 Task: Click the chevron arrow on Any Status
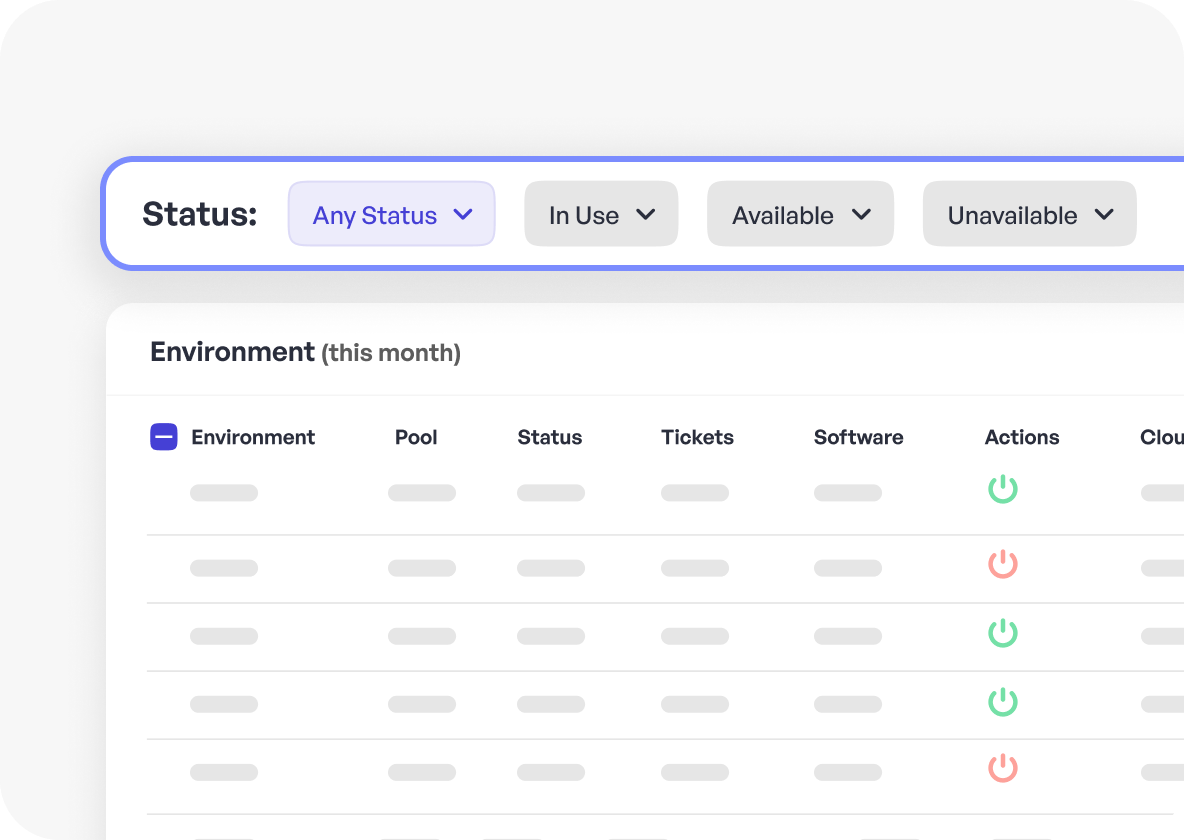462,214
